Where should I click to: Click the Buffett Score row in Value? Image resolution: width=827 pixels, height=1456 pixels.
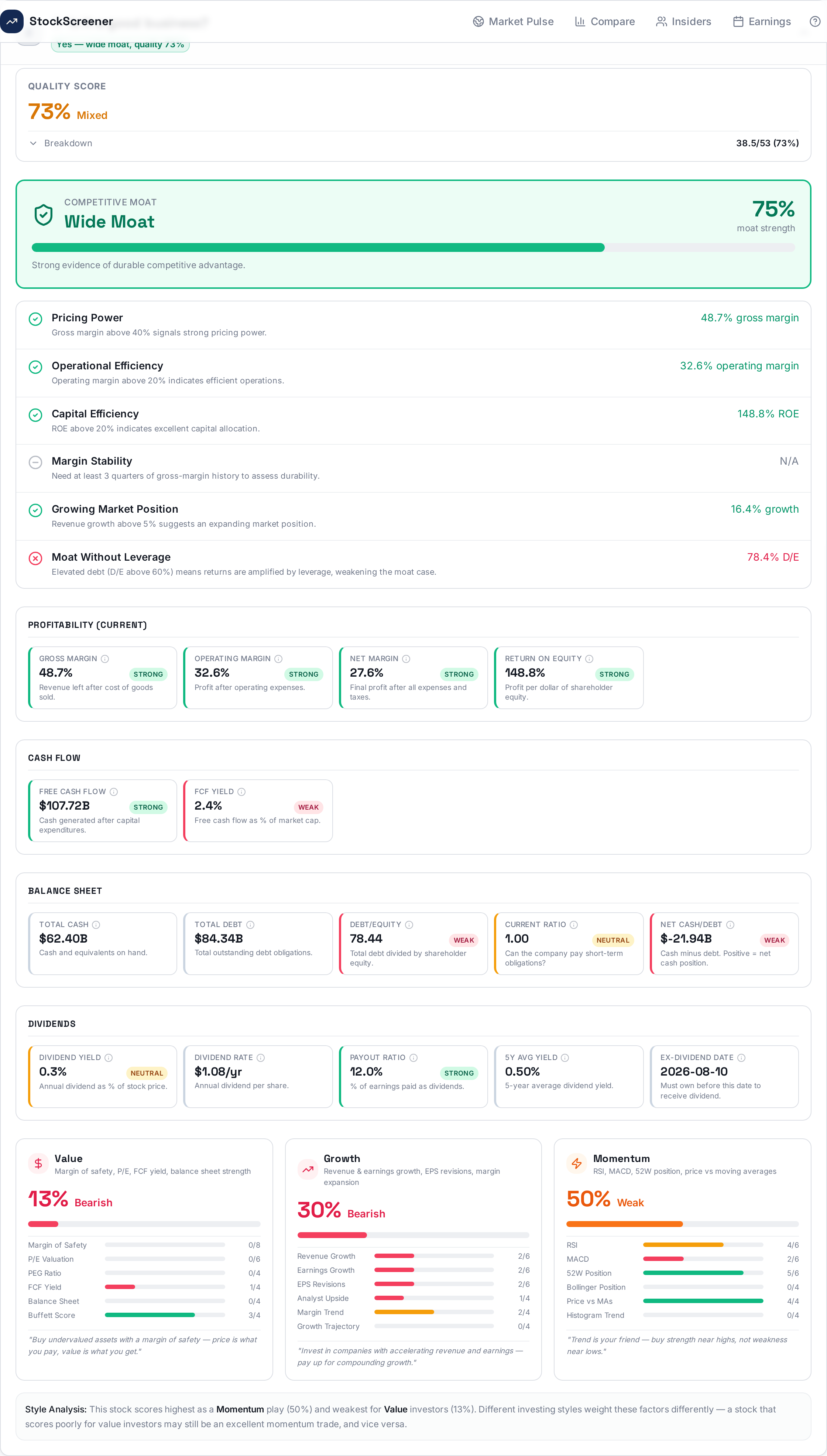click(x=144, y=1315)
